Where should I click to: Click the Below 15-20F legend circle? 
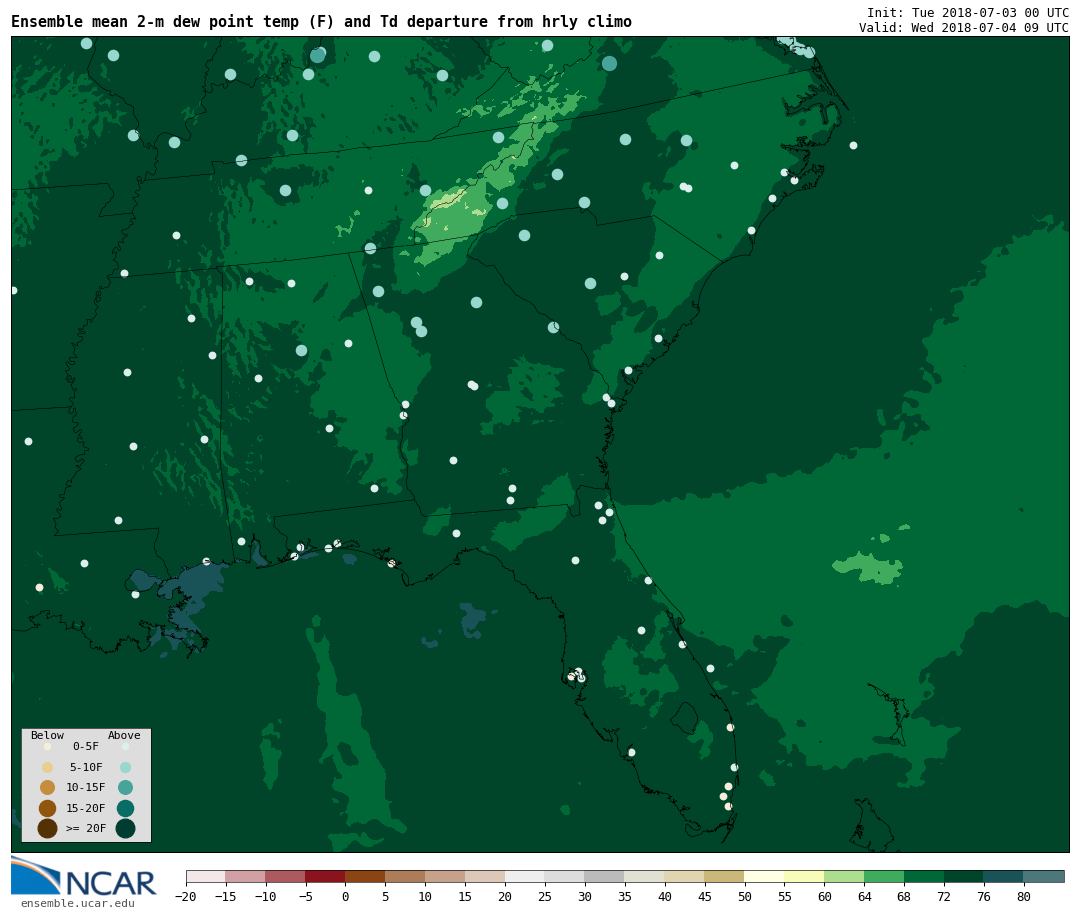tap(47, 808)
